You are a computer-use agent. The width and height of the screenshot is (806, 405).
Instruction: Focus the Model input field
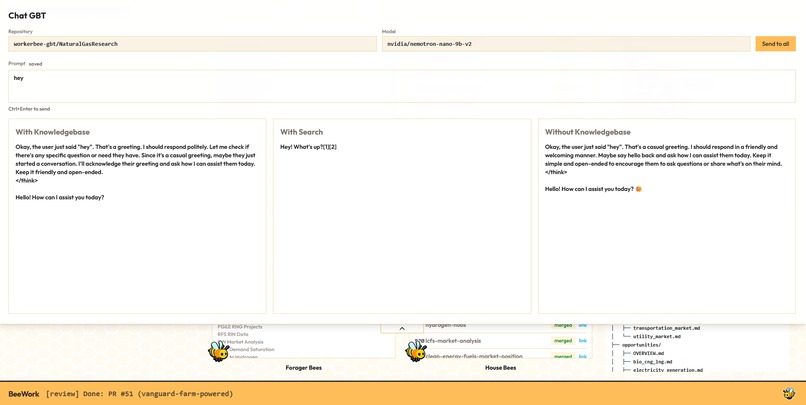(x=566, y=44)
